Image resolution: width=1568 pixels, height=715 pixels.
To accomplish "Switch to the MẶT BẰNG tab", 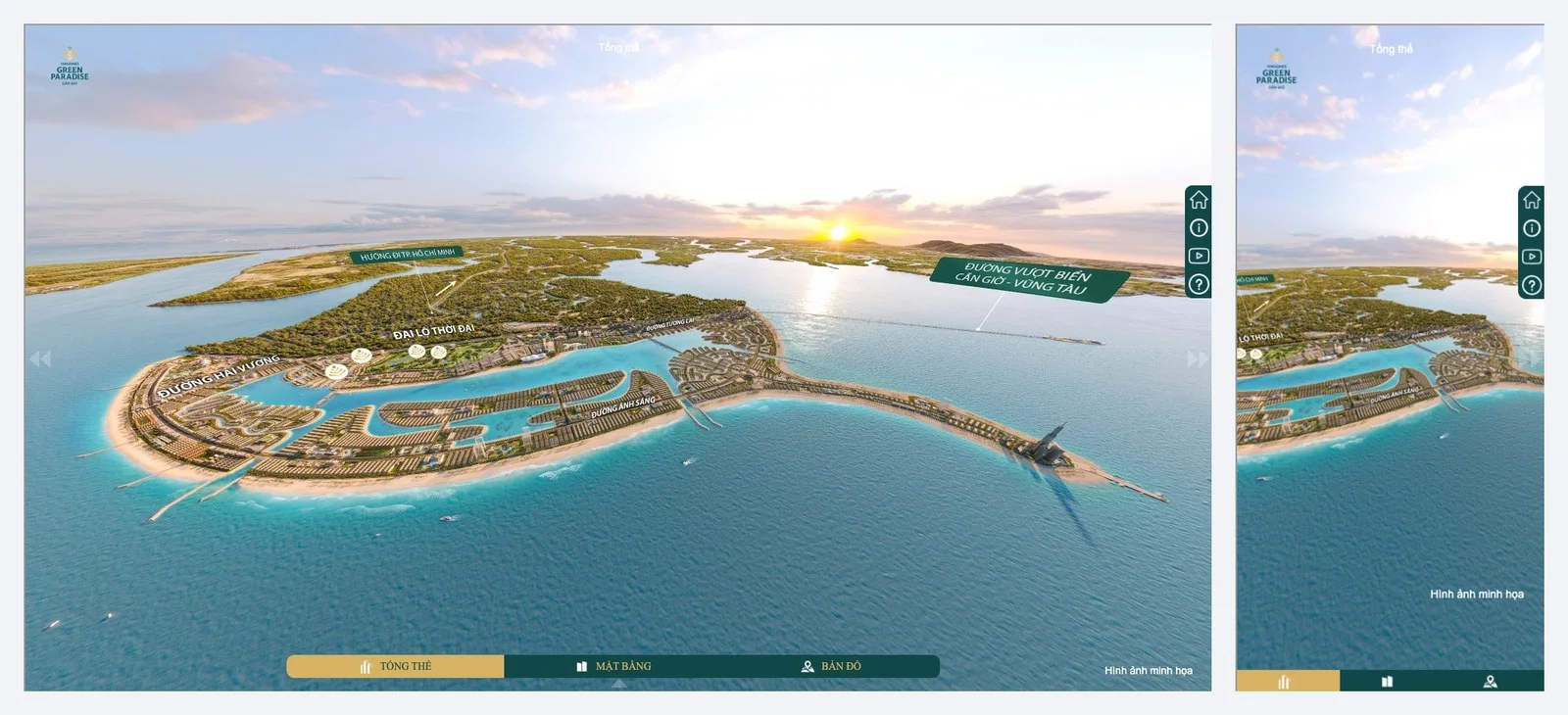I will click(x=613, y=667).
